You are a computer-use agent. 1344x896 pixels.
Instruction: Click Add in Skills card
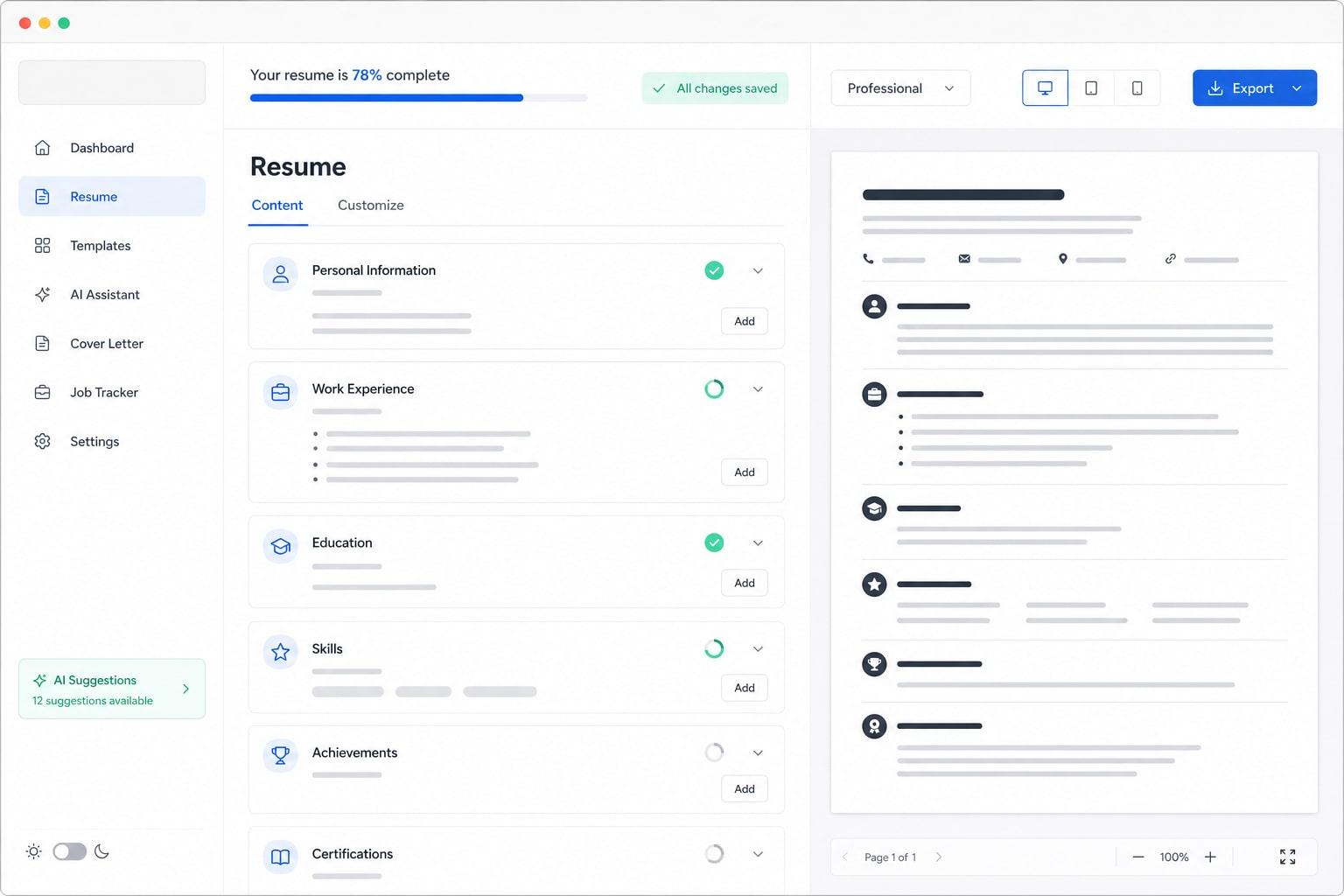click(745, 689)
